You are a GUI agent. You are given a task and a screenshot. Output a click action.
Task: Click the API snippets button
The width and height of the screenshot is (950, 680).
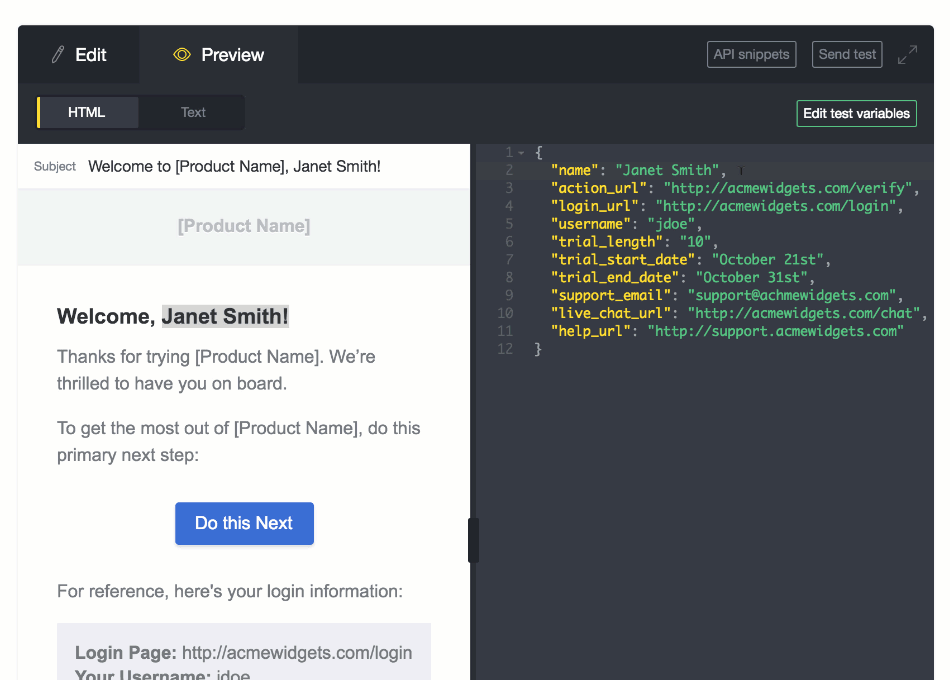[751, 54]
